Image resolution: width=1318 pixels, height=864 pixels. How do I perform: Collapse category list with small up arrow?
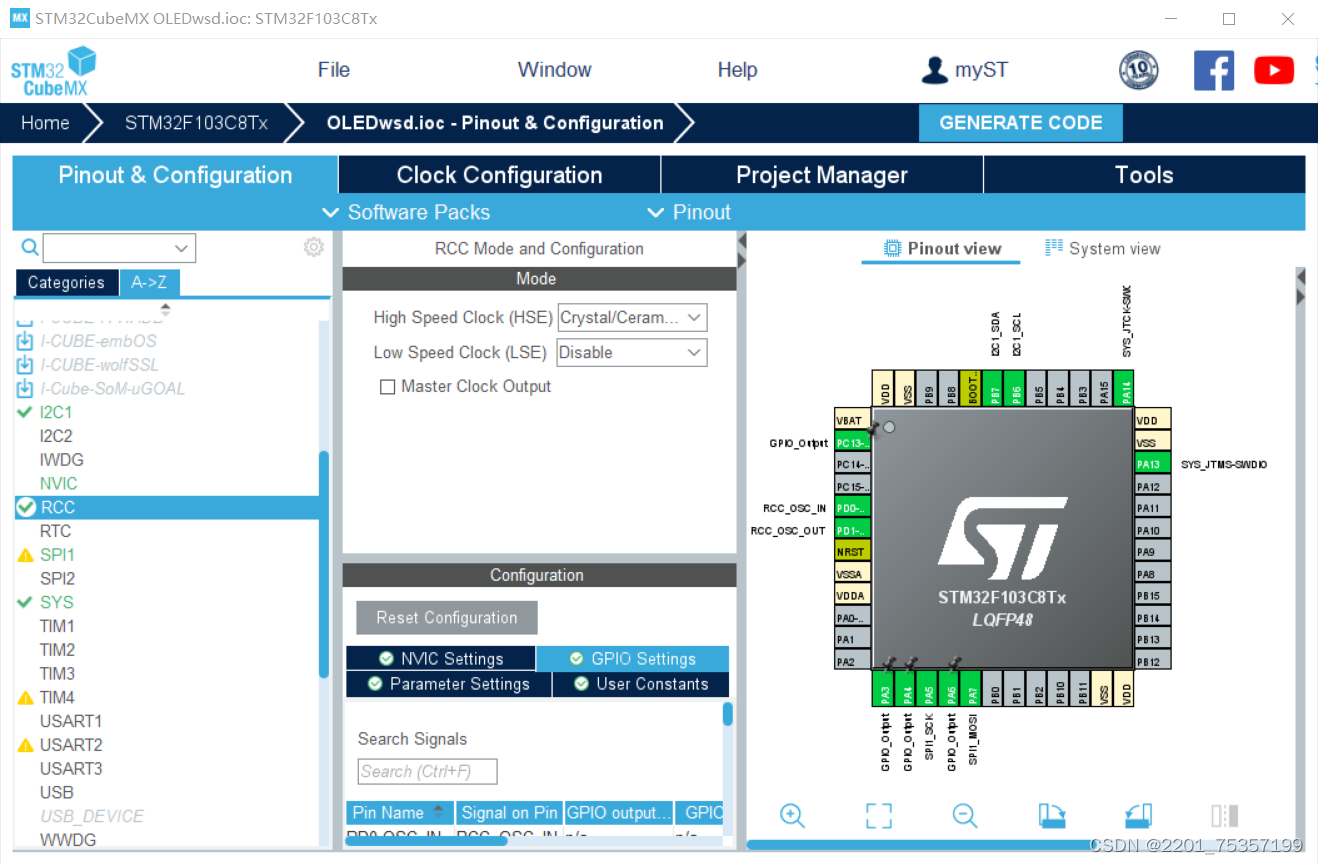165,309
